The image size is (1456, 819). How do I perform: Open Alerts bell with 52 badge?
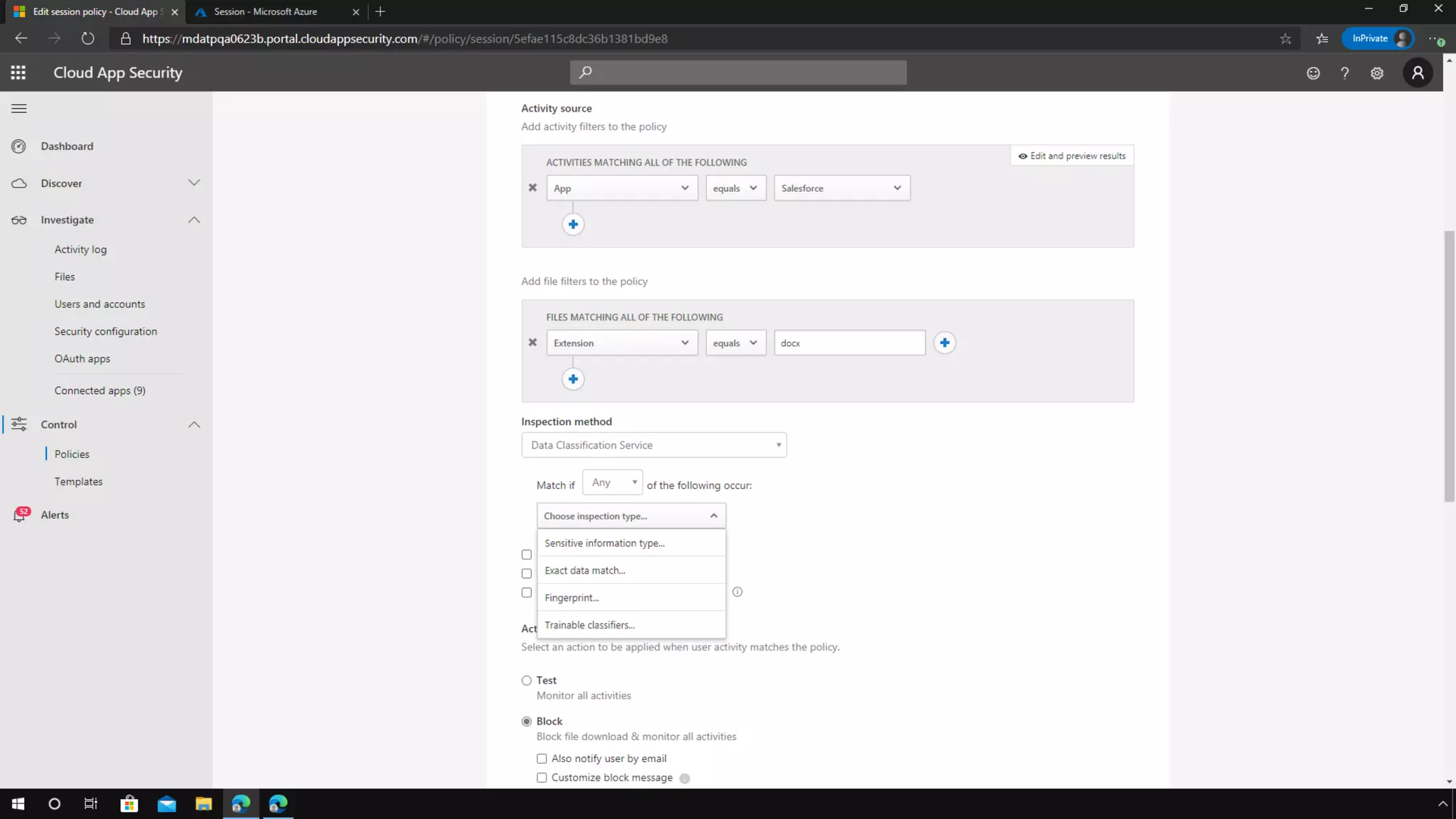pyautogui.click(x=20, y=515)
